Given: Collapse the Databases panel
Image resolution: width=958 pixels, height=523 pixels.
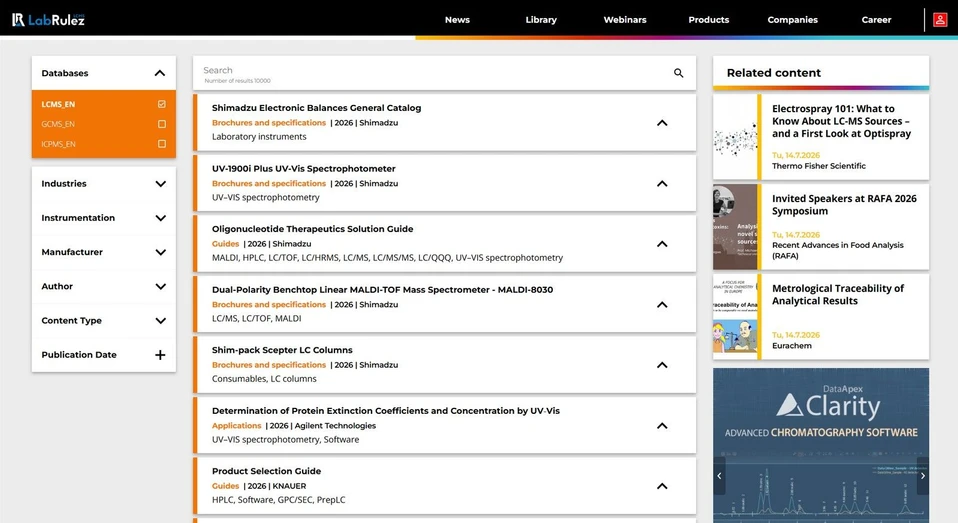Looking at the screenshot, I should (x=160, y=73).
